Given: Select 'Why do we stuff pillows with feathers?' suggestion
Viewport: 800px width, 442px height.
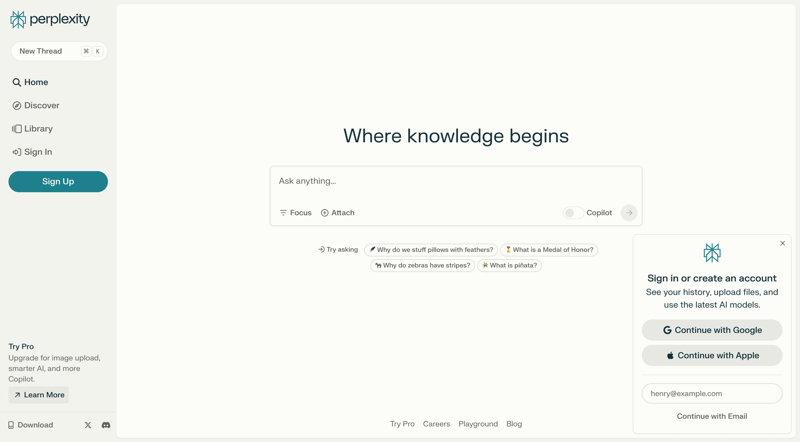Looking at the screenshot, I should 431,250.
